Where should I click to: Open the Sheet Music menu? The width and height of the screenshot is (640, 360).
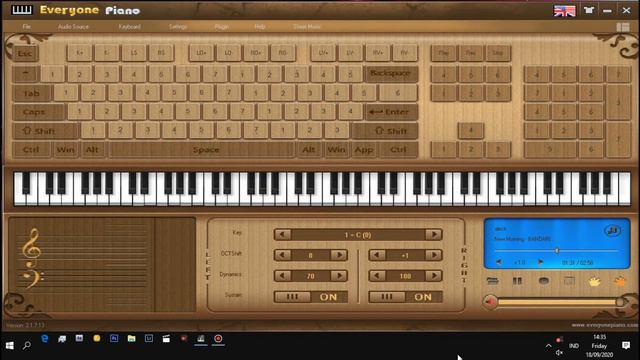tap(307, 27)
